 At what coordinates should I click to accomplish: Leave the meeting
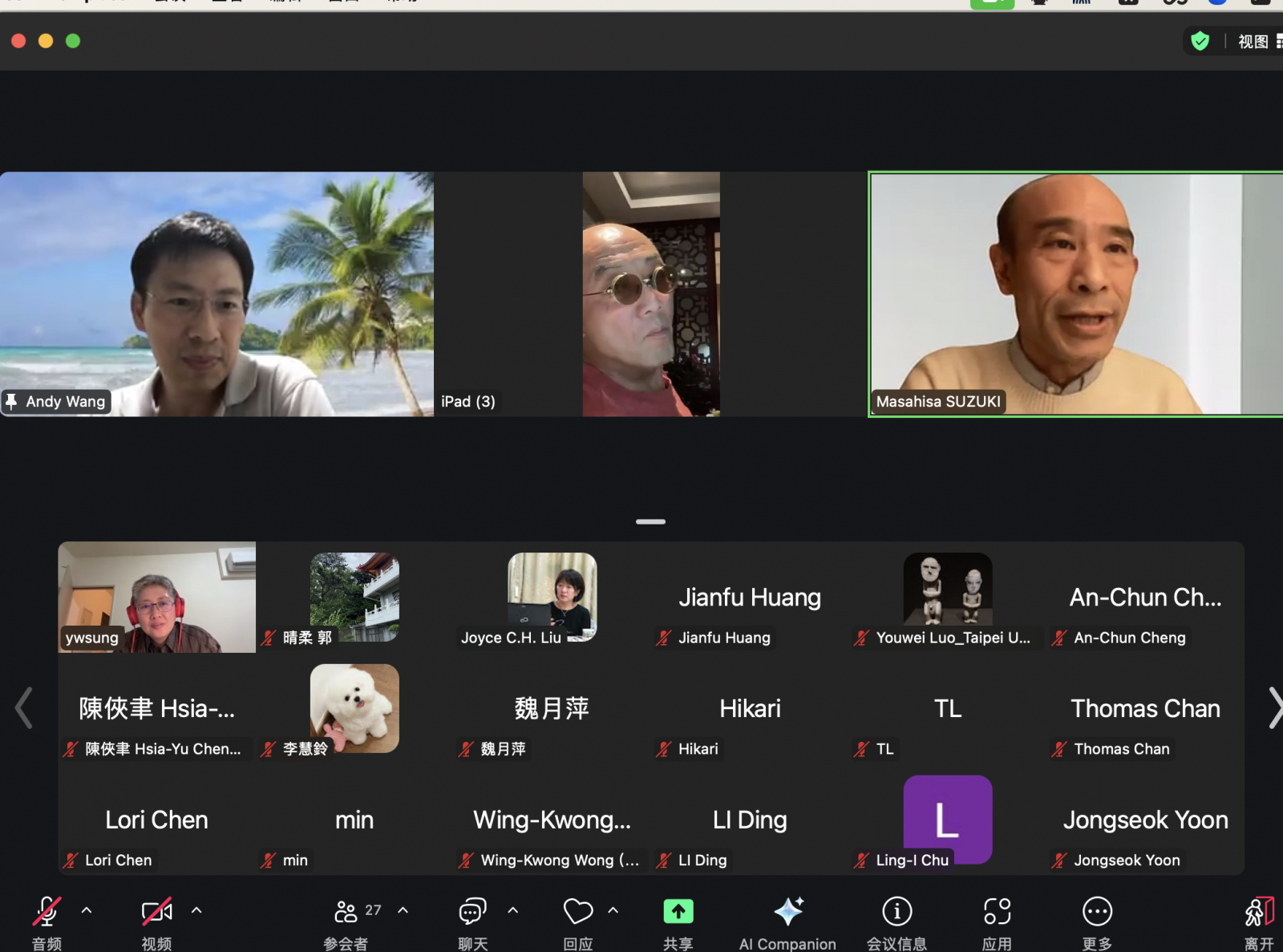(1258, 913)
